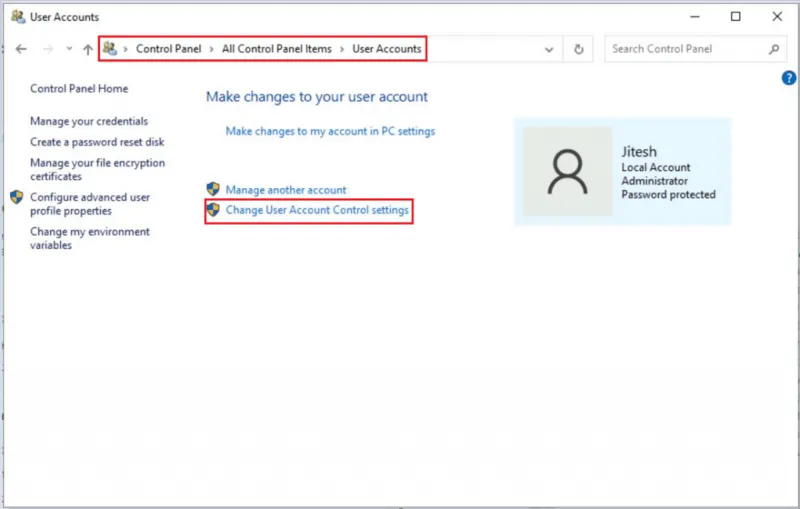The width and height of the screenshot is (800, 509).
Task: Select Control Panel in address breadcrumb
Action: (x=170, y=49)
